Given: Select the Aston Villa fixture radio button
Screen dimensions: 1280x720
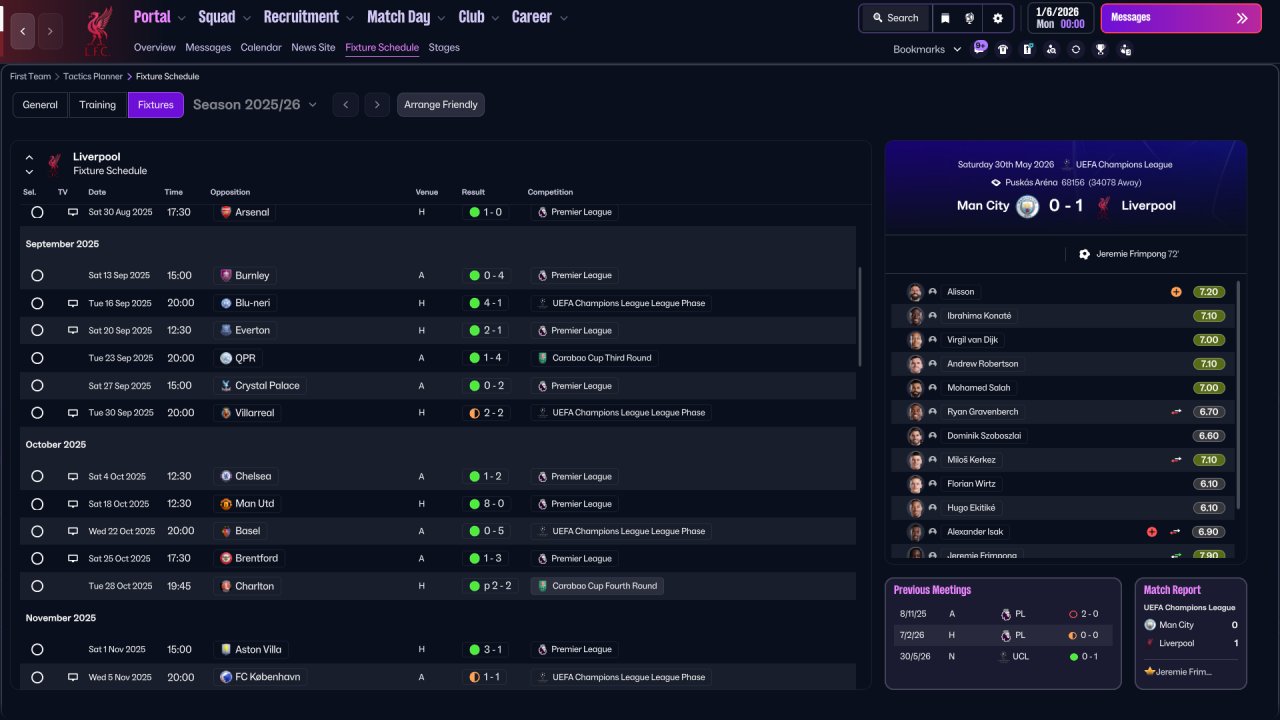Looking at the screenshot, I should click(37, 649).
